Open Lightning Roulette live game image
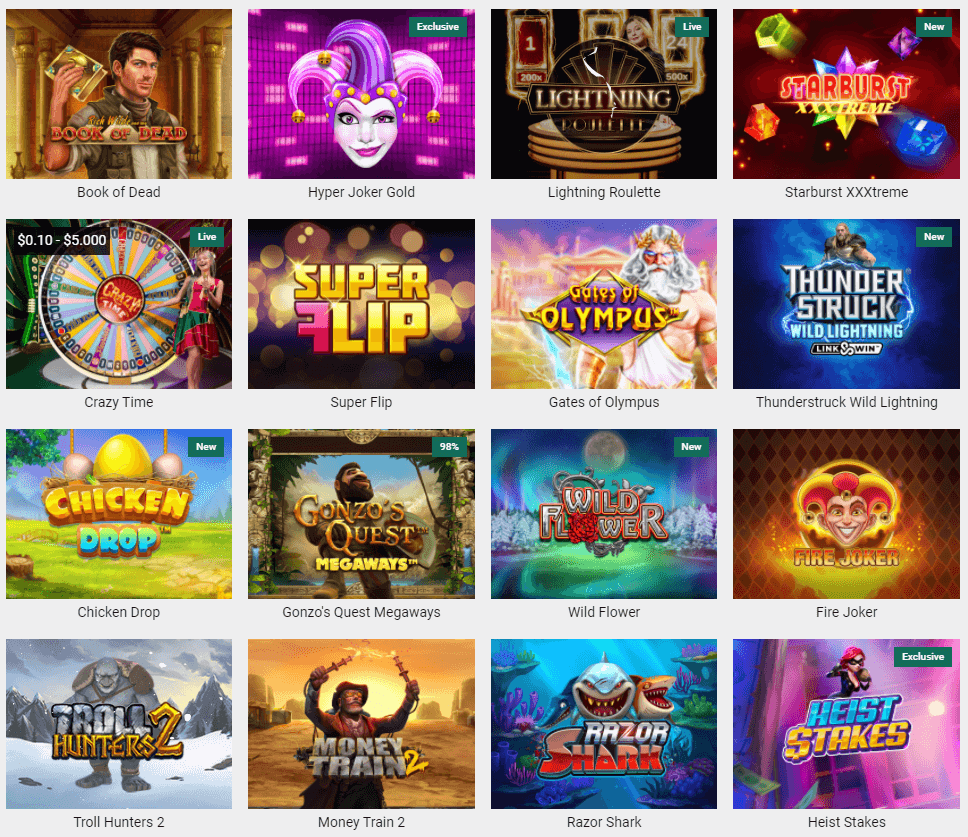 click(x=604, y=94)
